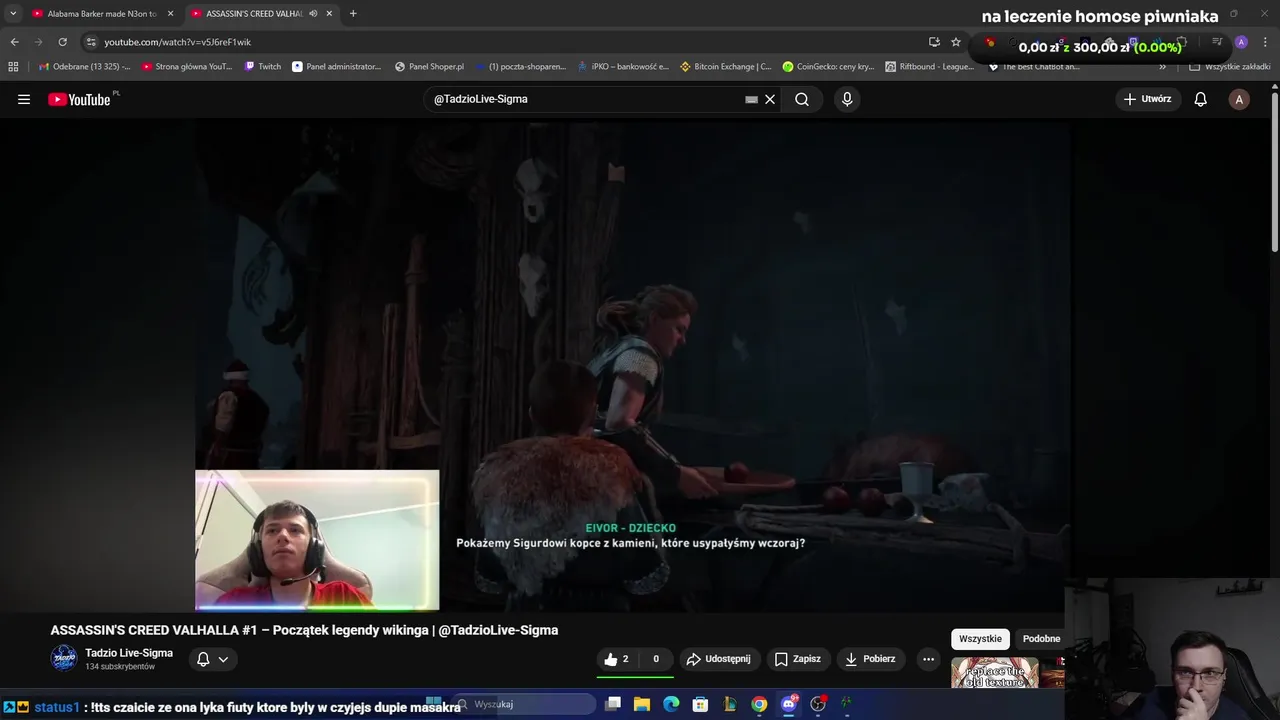Open File Explorer from the taskbar
The height and width of the screenshot is (720, 1280).
[642, 704]
